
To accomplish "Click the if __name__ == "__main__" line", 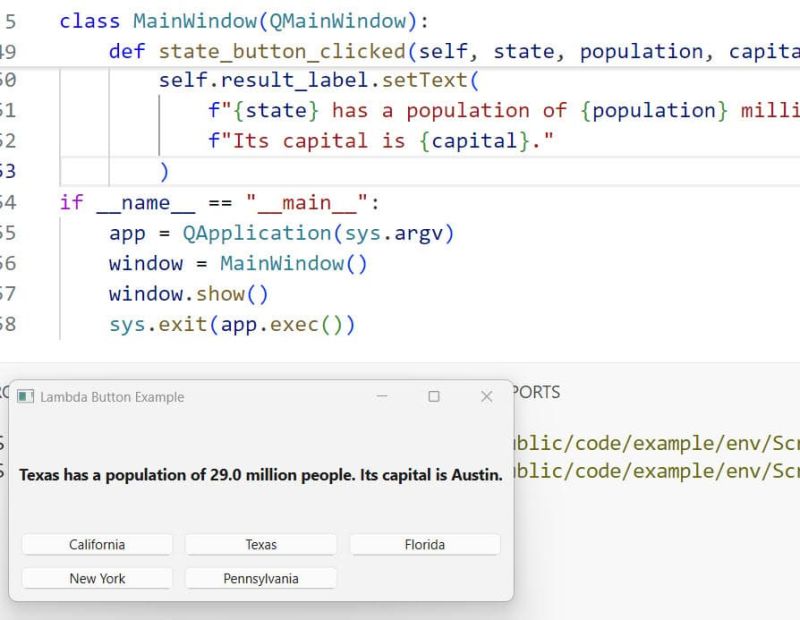I will click(x=220, y=203).
